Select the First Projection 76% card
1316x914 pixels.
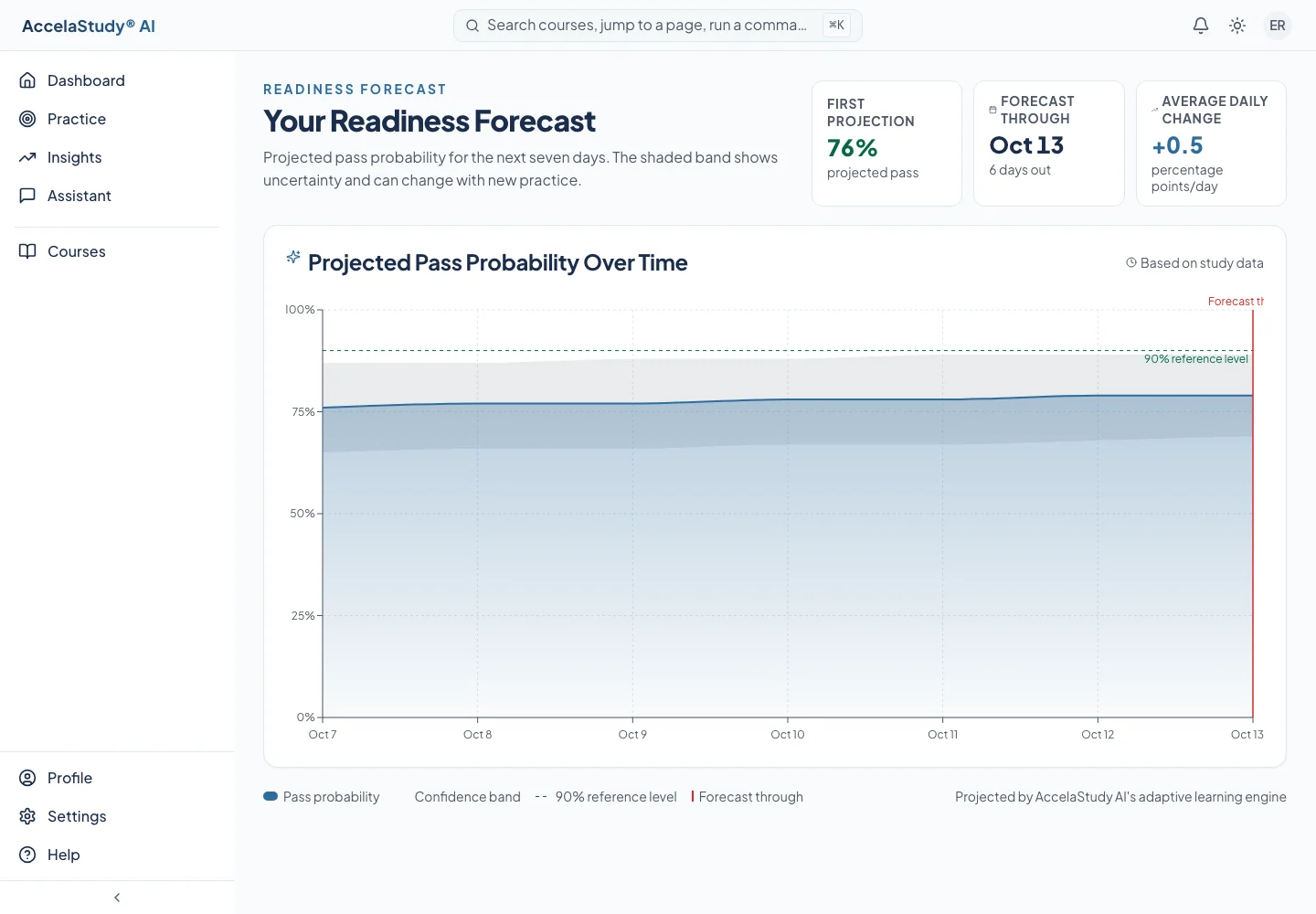point(886,143)
